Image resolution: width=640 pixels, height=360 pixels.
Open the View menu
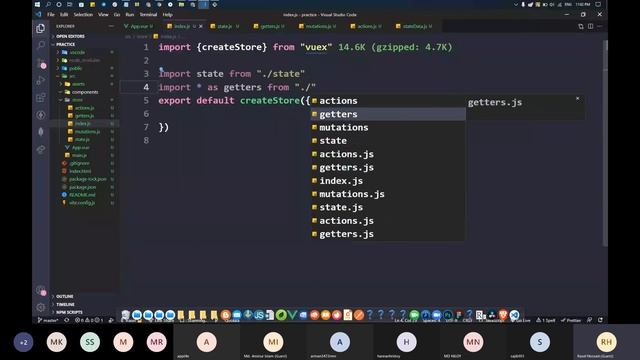click(103, 14)
